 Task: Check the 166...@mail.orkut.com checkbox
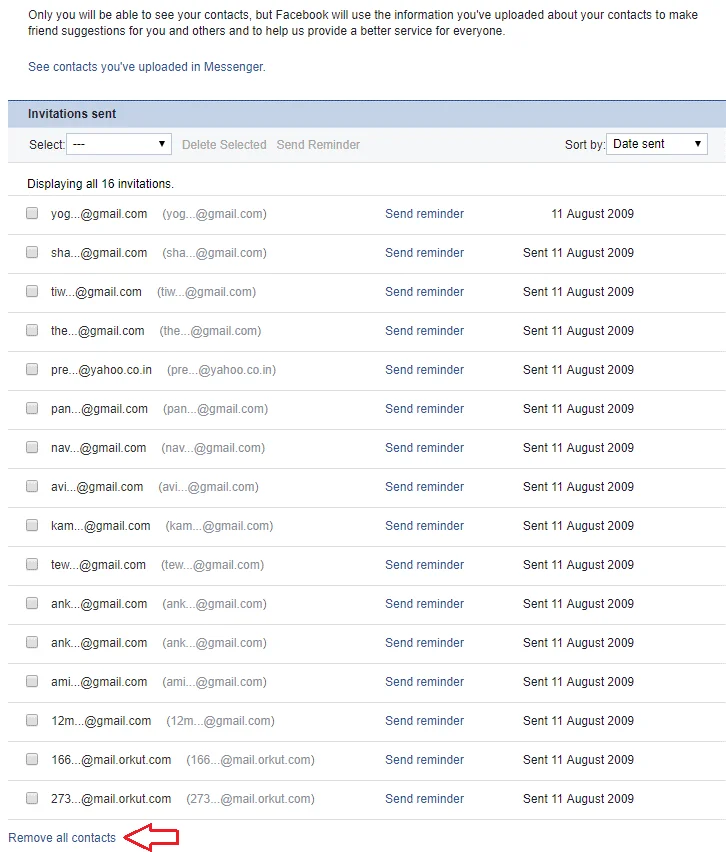[32, 759]
